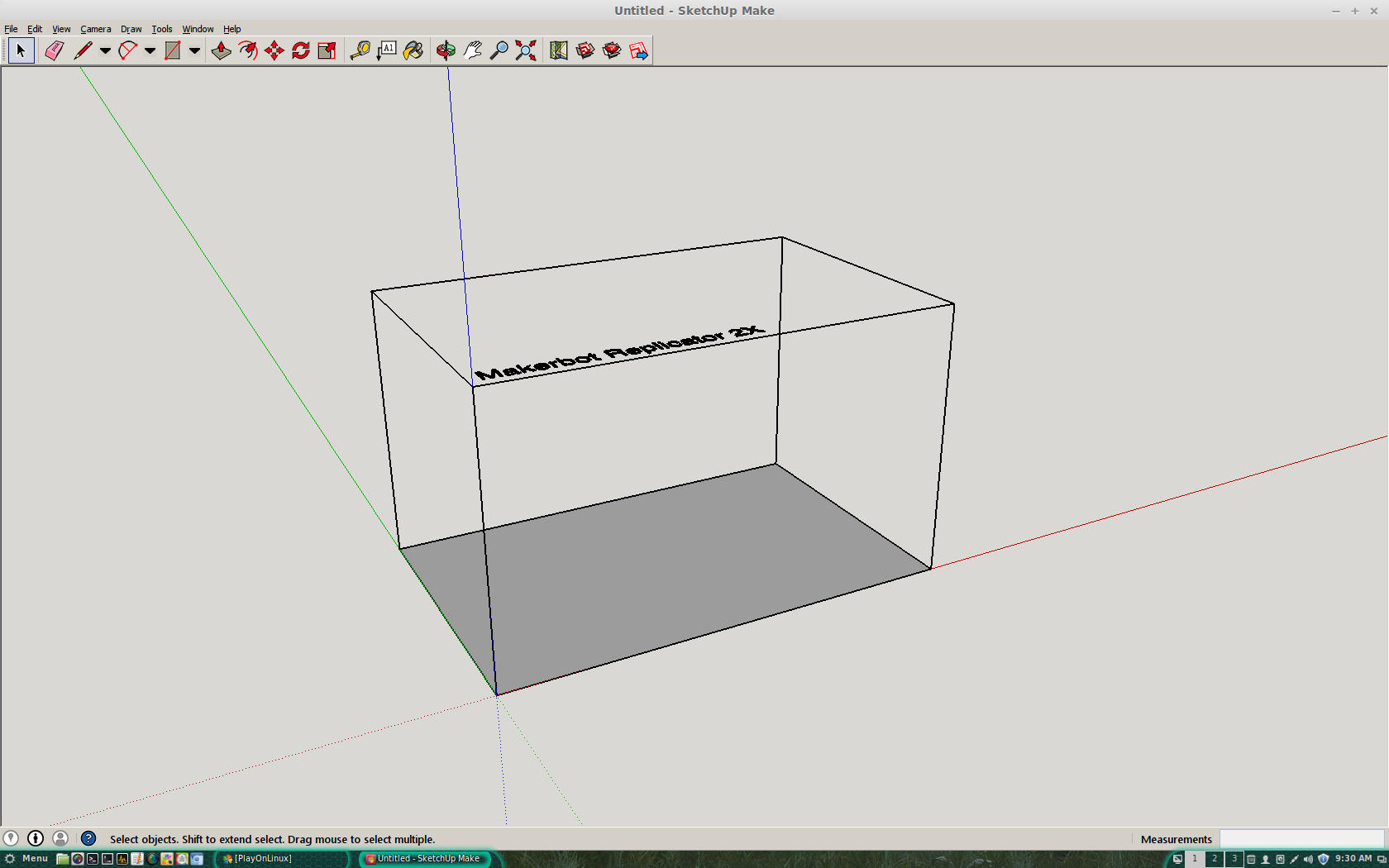Viewport: 1389px width, 868px height.
Task: Click the show desktop icon left of workspaces
Action: pyautogui.click(x=1177, y=859)
